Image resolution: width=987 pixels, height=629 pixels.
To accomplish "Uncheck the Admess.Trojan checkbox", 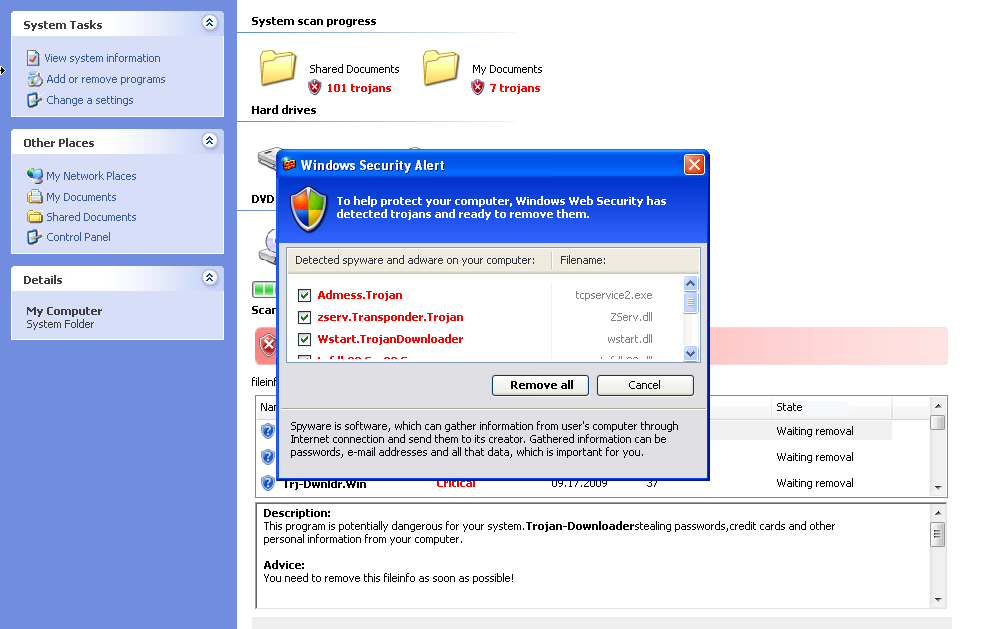I will click(305, 295).
